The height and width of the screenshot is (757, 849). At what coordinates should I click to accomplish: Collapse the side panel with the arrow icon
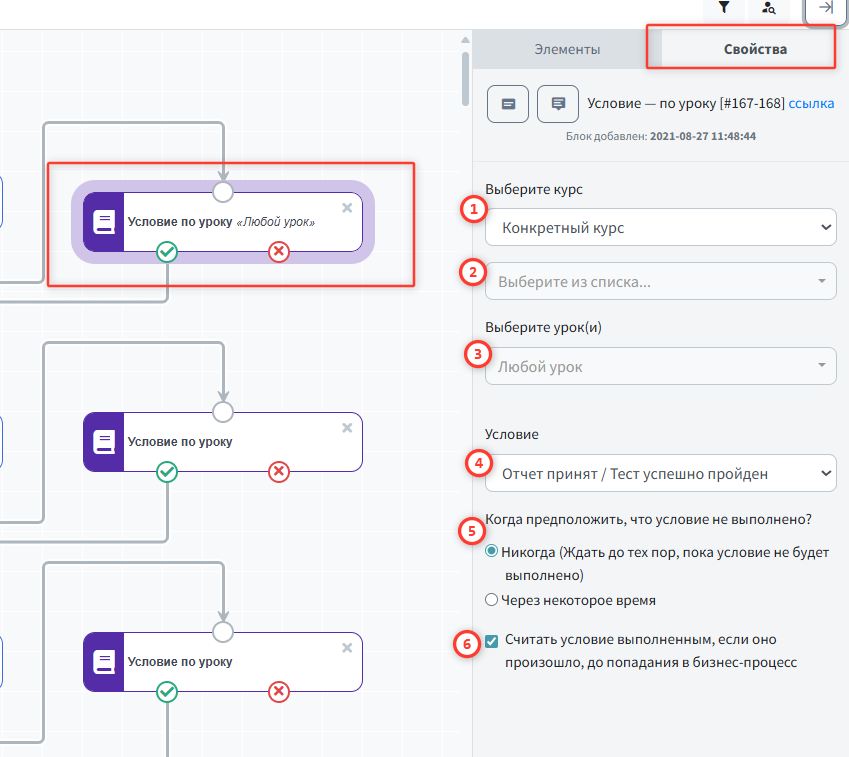[826, 8]
